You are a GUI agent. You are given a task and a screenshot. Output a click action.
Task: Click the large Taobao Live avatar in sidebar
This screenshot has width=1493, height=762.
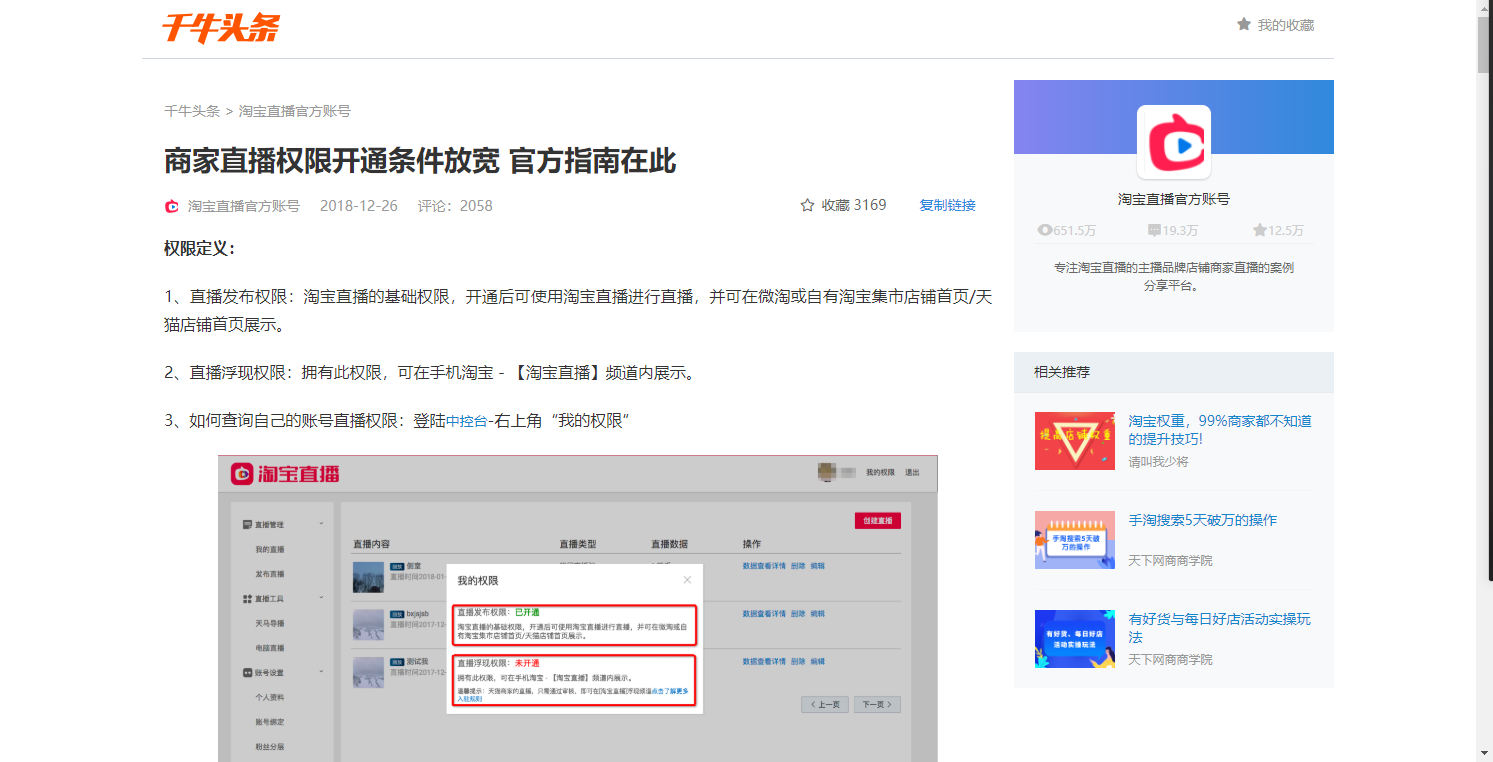click(1174, 143)
